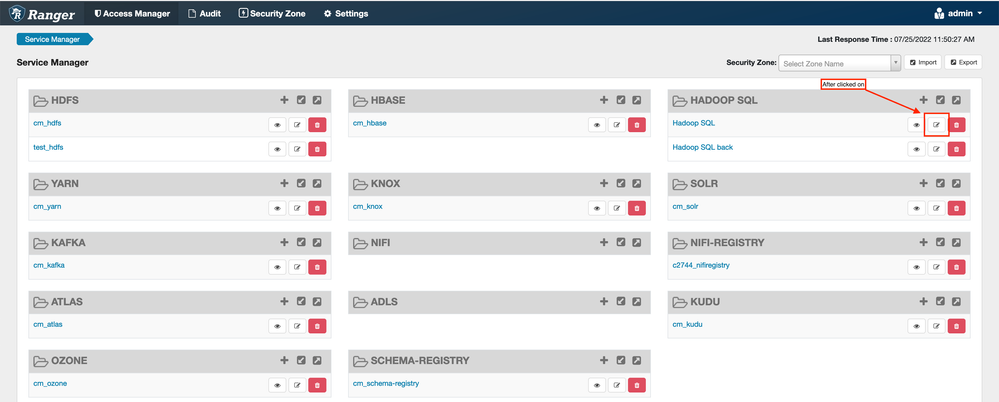Click the Ranger logo
The image size is (999, 402).
43,13
